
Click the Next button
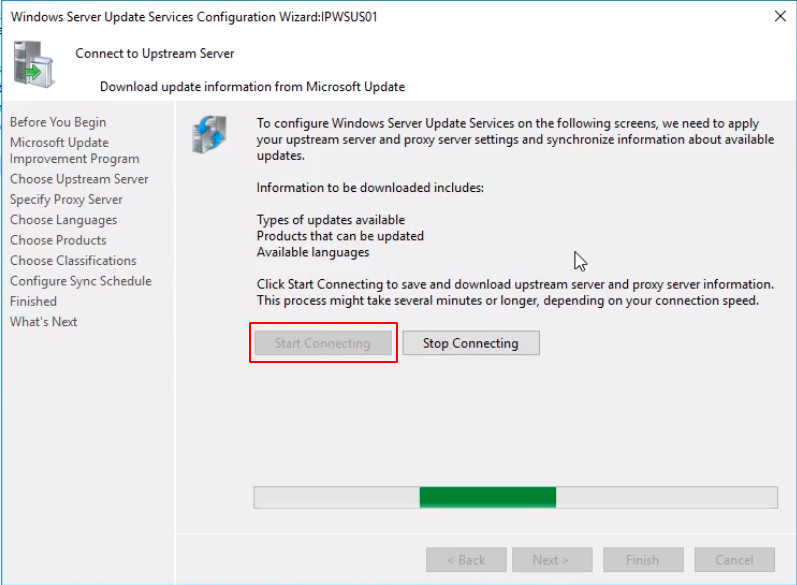pos(551,560)
